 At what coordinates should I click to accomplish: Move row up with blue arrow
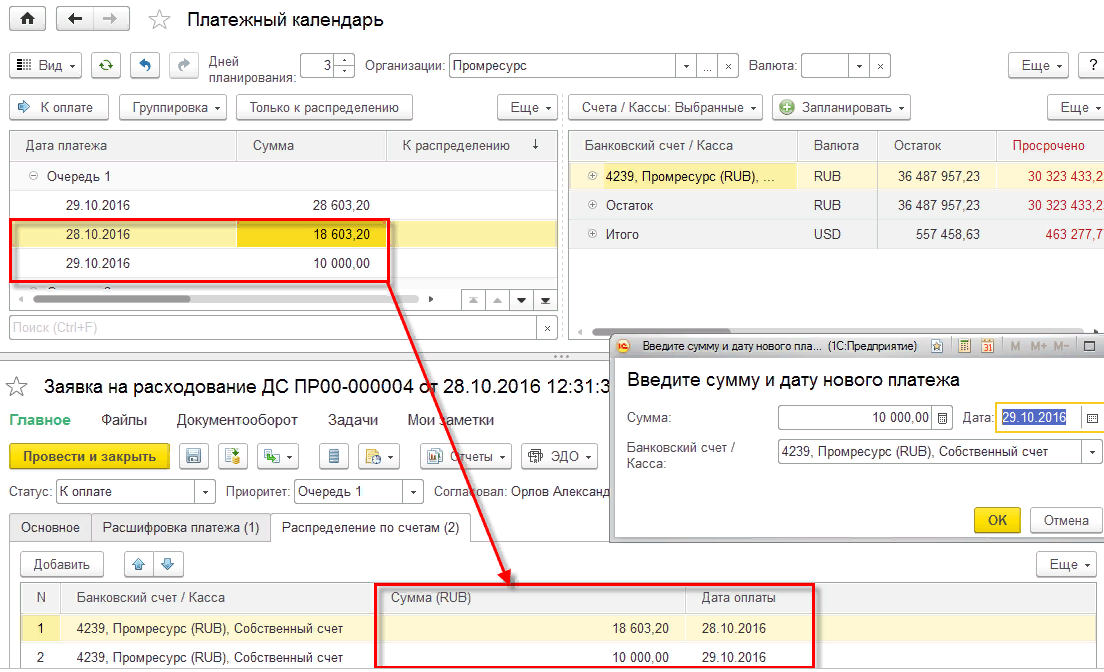pyautogui.click(x=139, y=564)
